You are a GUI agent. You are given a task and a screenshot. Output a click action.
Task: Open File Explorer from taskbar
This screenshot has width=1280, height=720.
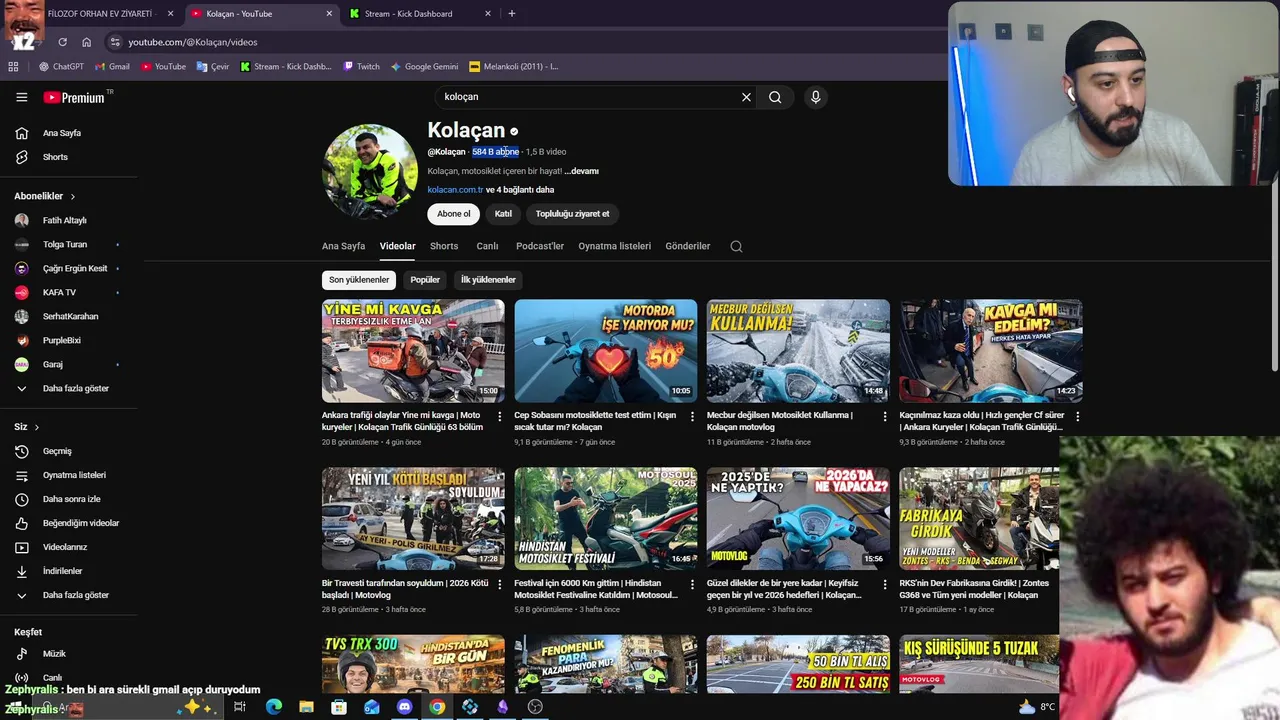(306, 707)
